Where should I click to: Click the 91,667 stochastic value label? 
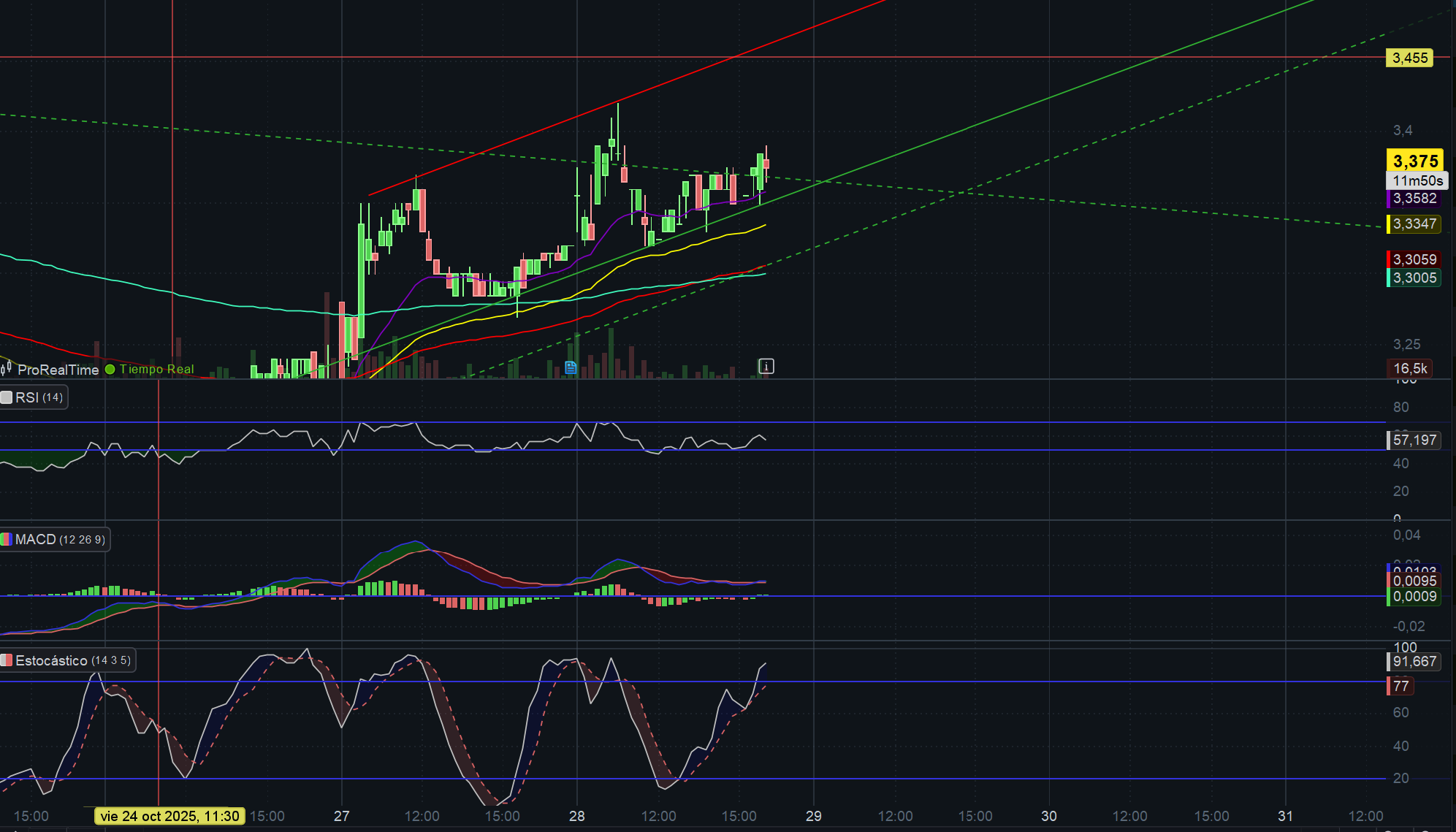[1414, 661]
